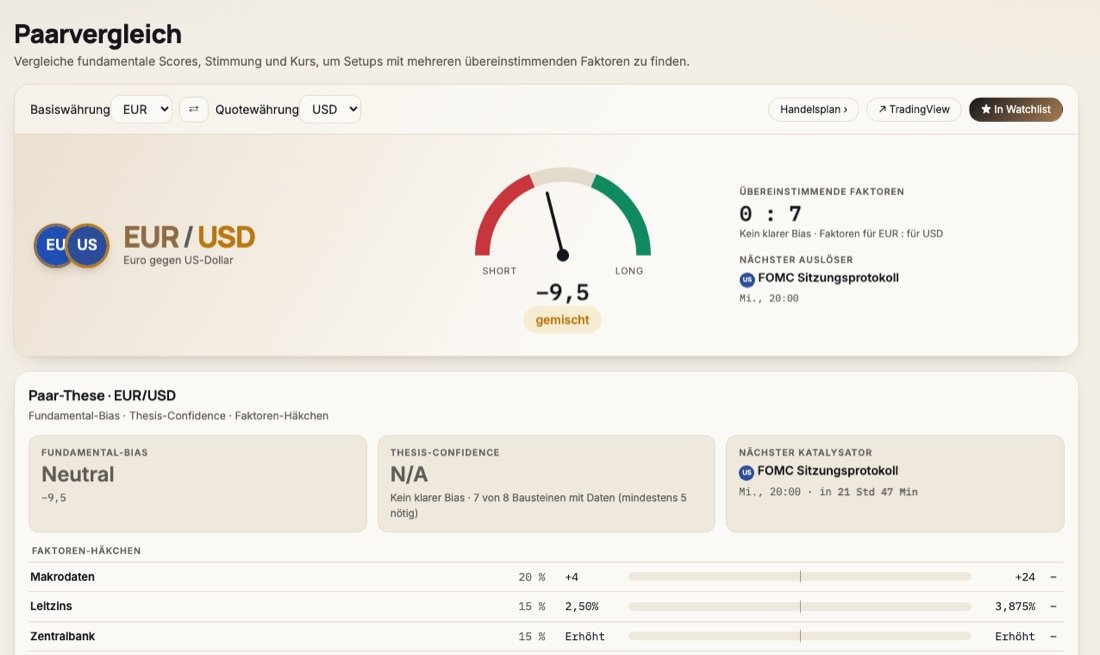Collapse the Leitzins row minus icon
This screenshot has height=655, width=1100.
[x=1053, y=607]
